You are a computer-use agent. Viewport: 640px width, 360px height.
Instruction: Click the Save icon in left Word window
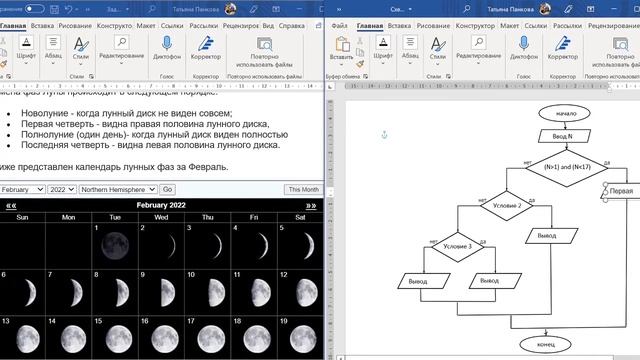pos(54,9)
